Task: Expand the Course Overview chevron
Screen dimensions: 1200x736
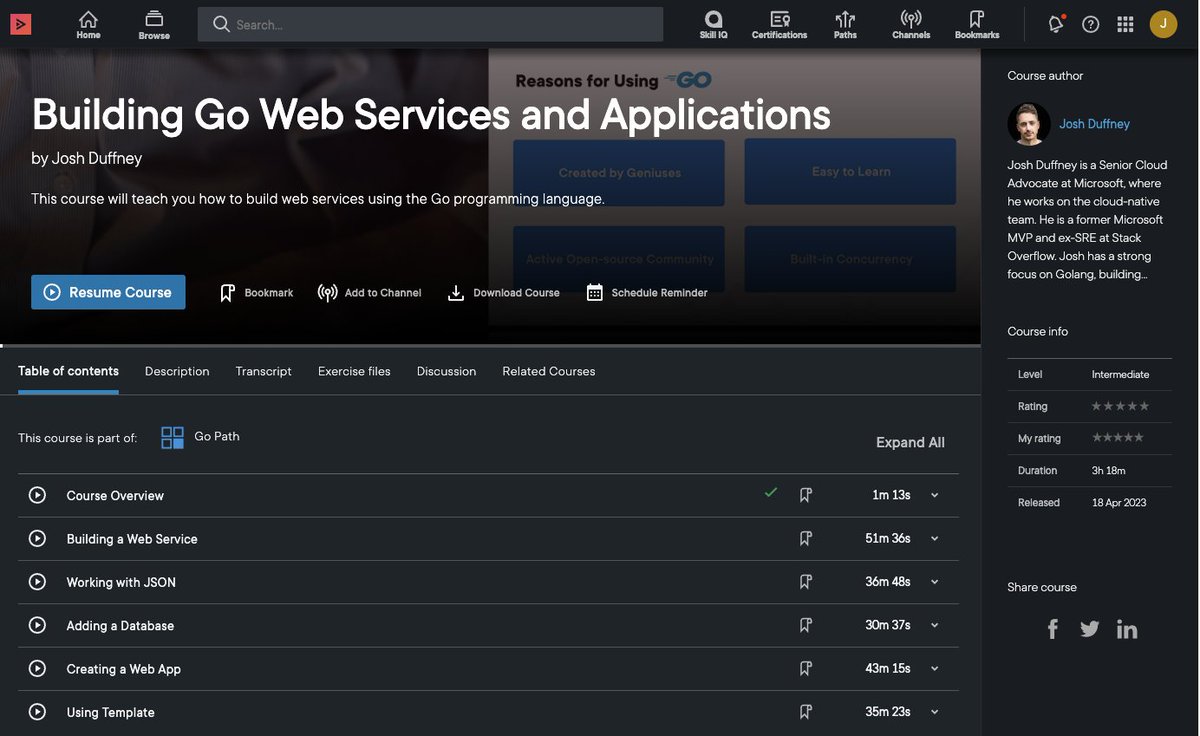Action: click(x=935, y=495)
